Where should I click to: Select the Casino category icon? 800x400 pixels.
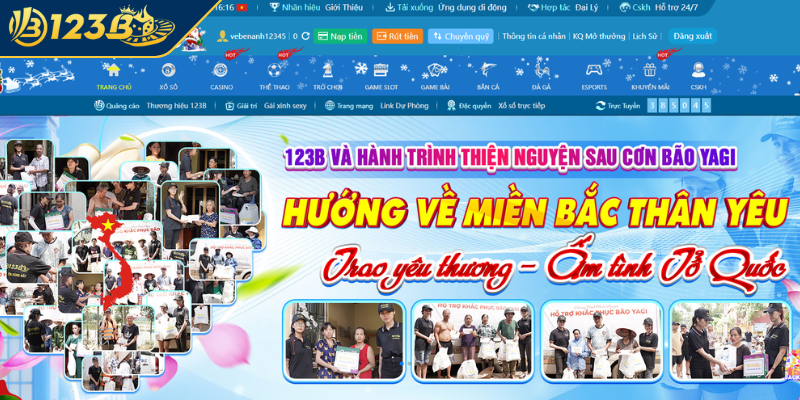click(221, 72)
